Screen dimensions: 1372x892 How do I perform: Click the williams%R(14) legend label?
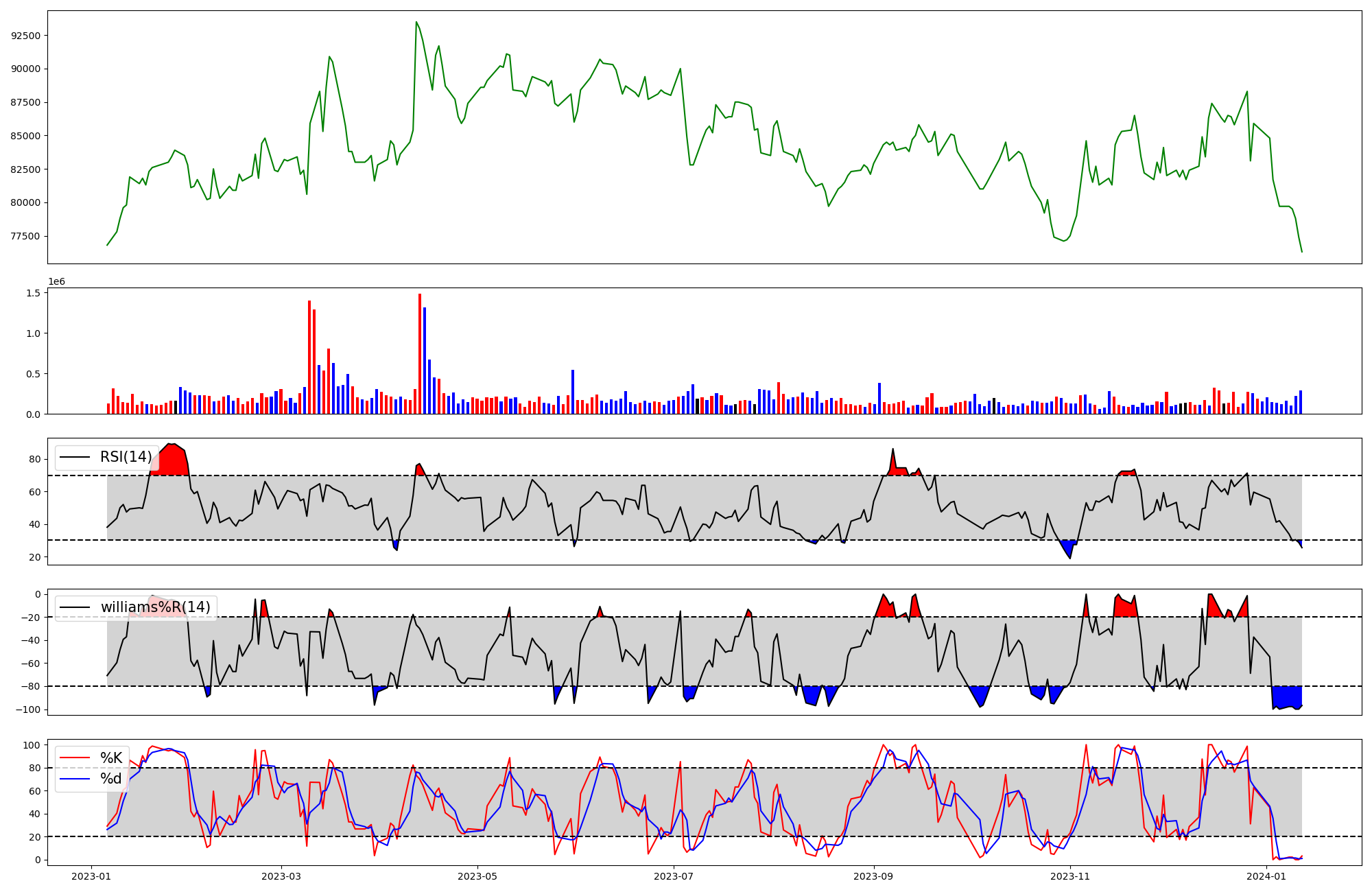pos(155,607)
